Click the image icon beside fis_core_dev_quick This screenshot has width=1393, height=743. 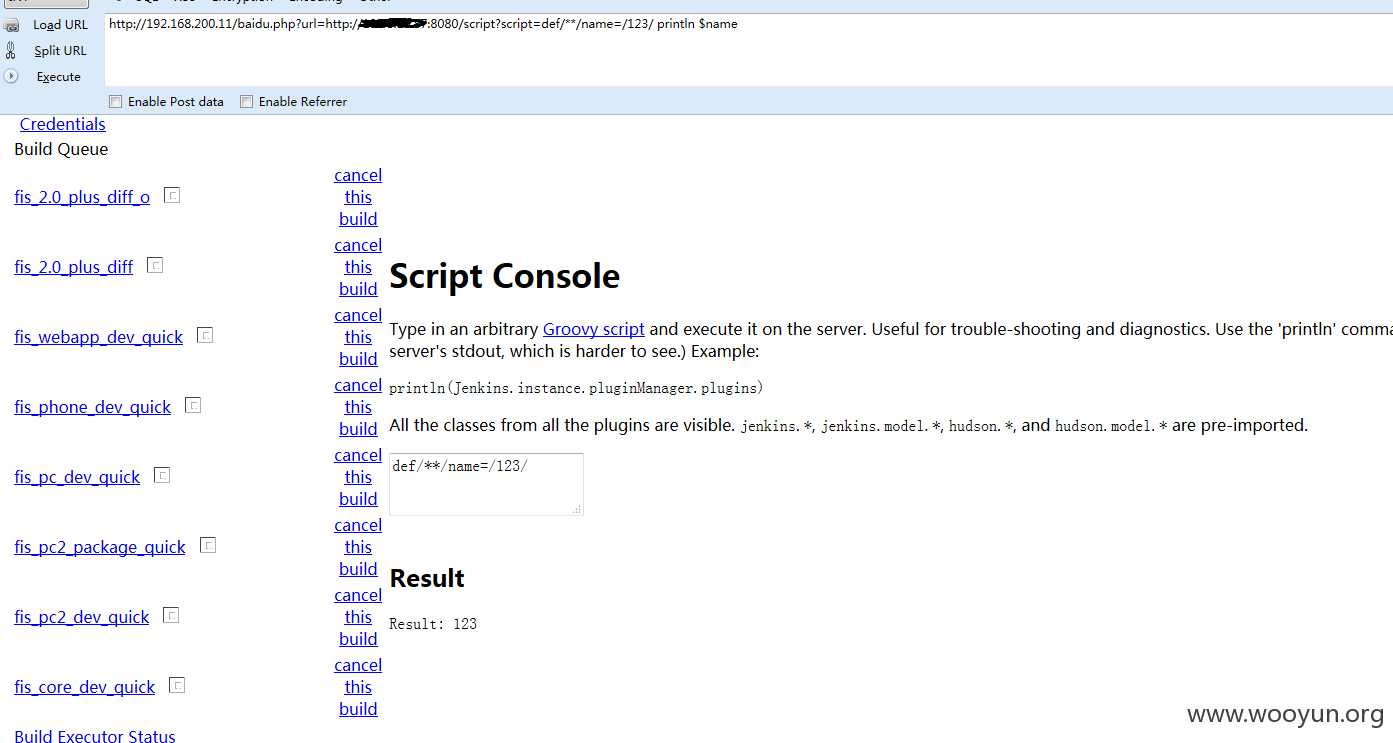pyautogui.click(x=177, y=685)
